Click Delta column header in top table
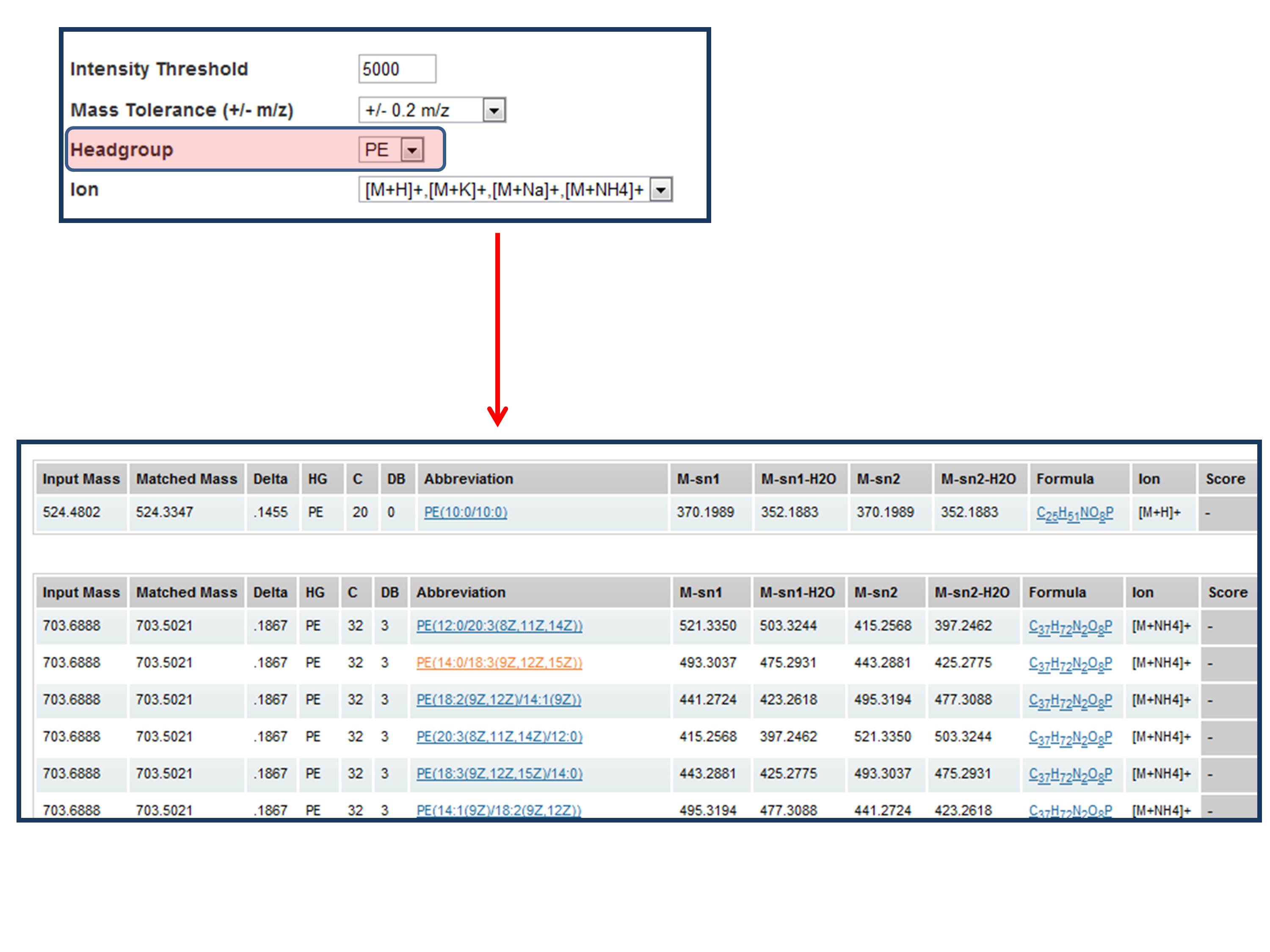The image size is (1270, 952). [x=271, y=479]
